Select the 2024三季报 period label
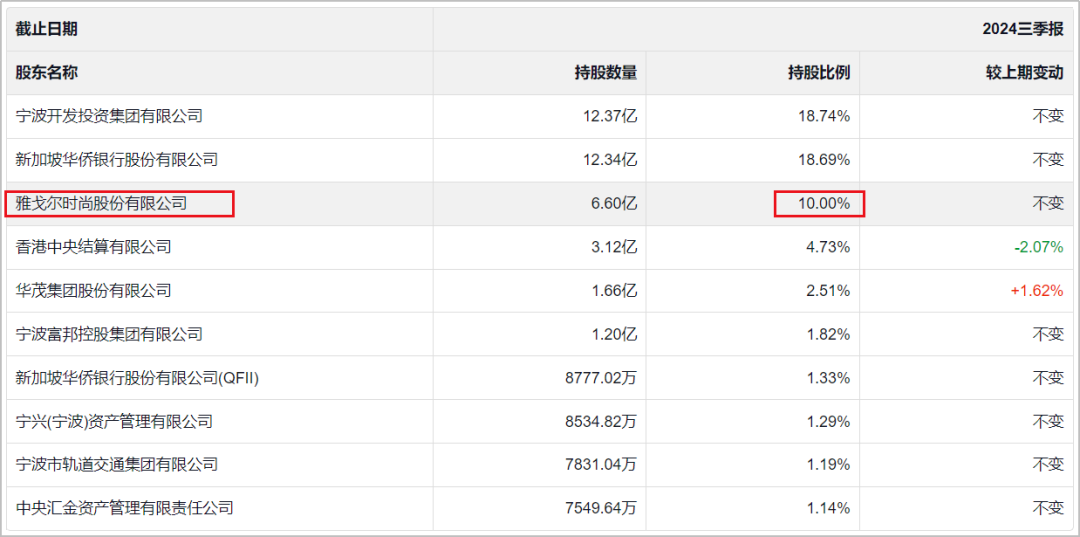The image size is (1080, 537). (1024, 29)
